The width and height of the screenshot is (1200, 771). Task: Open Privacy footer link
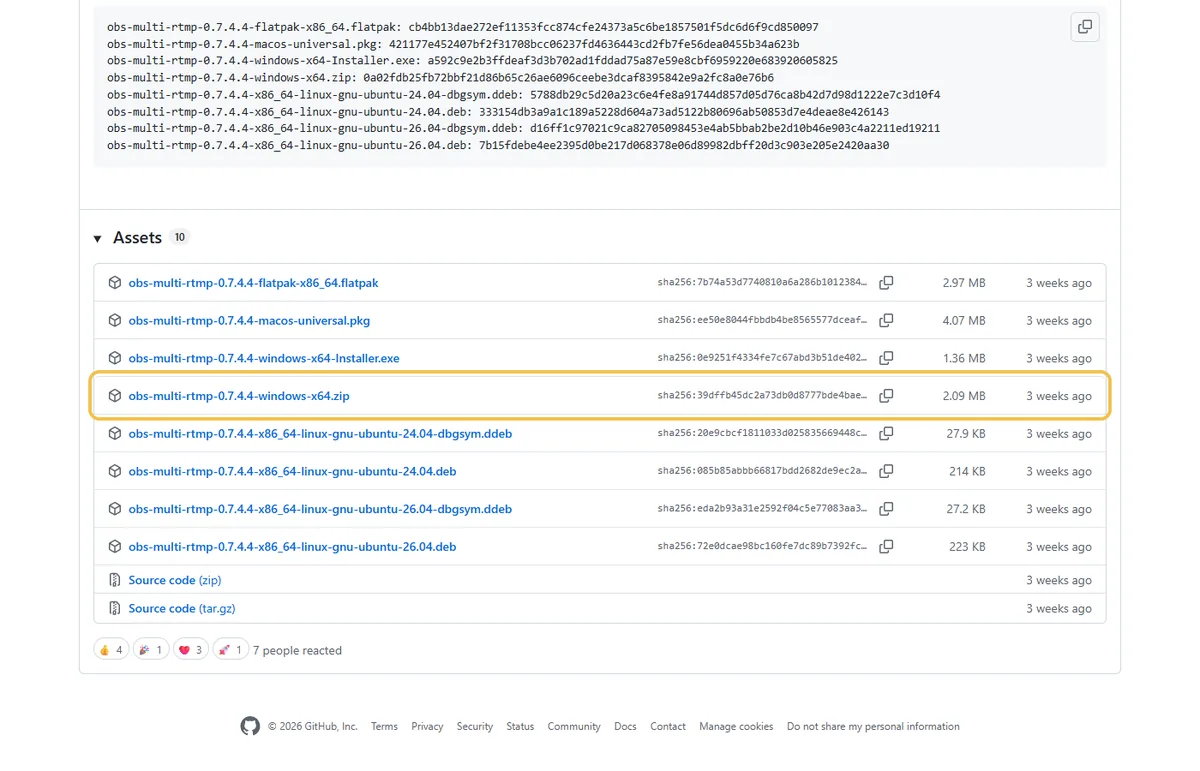(x=427, y=727)
